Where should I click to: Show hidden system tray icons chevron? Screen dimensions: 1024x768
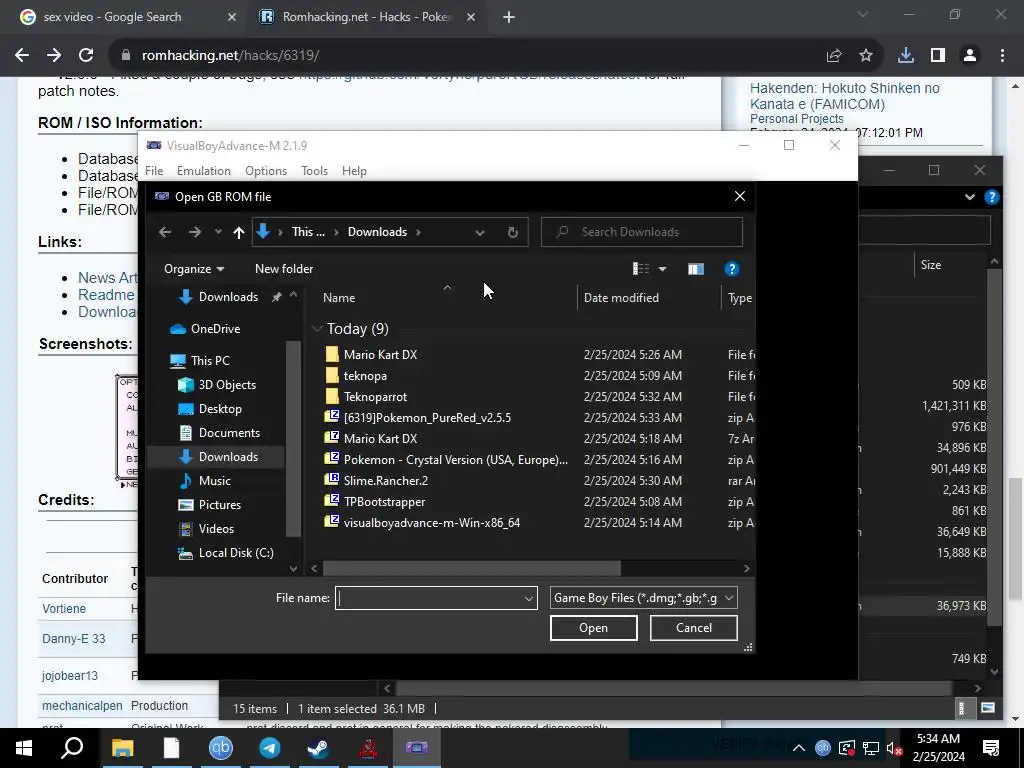point(799,748)
